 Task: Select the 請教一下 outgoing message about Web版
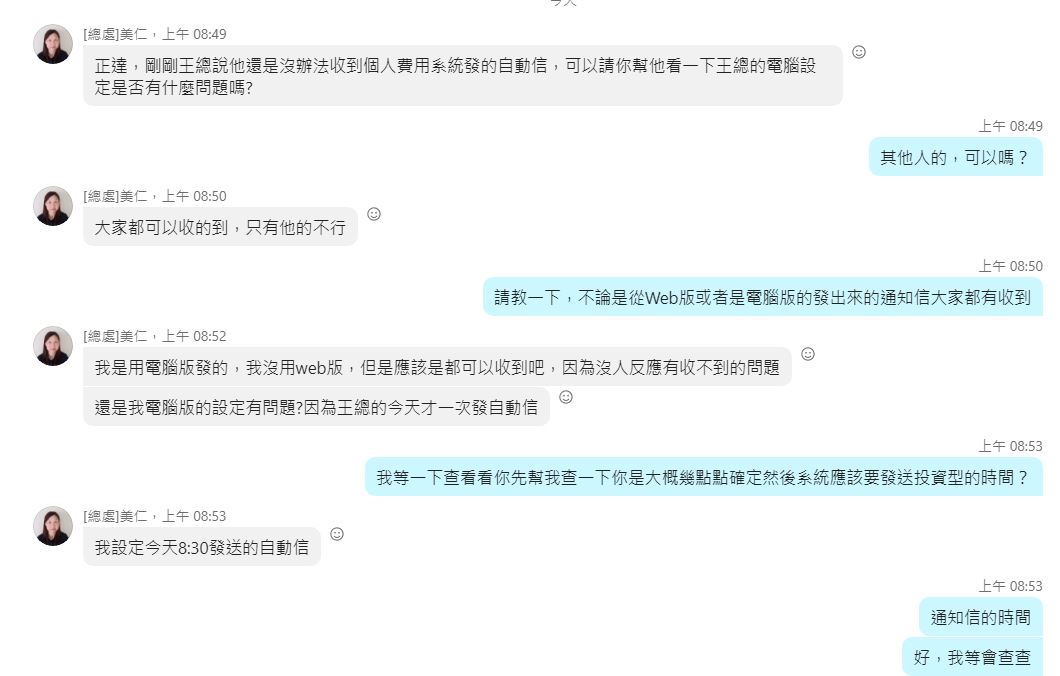tap(763, 297)
